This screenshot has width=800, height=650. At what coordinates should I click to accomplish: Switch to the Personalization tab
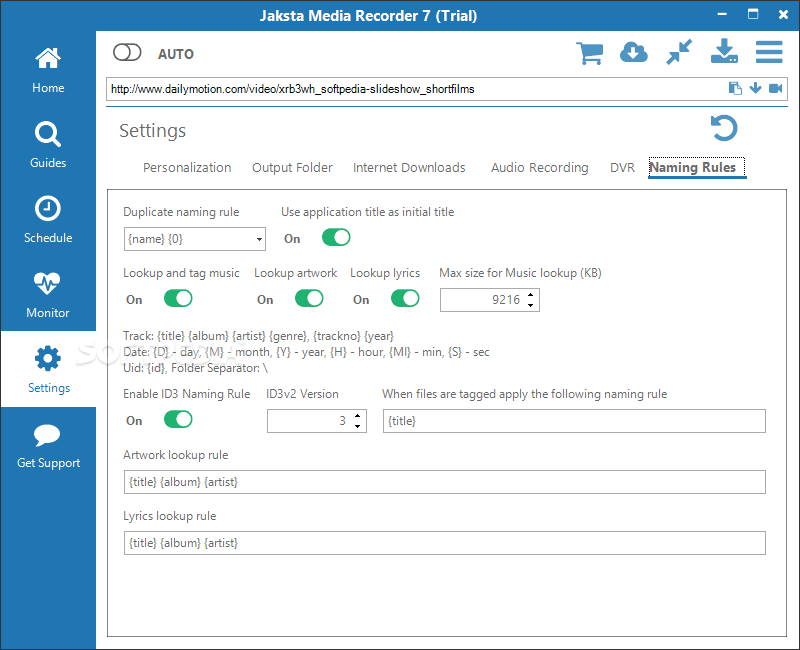pyautogui.click(x=187, y=167)
